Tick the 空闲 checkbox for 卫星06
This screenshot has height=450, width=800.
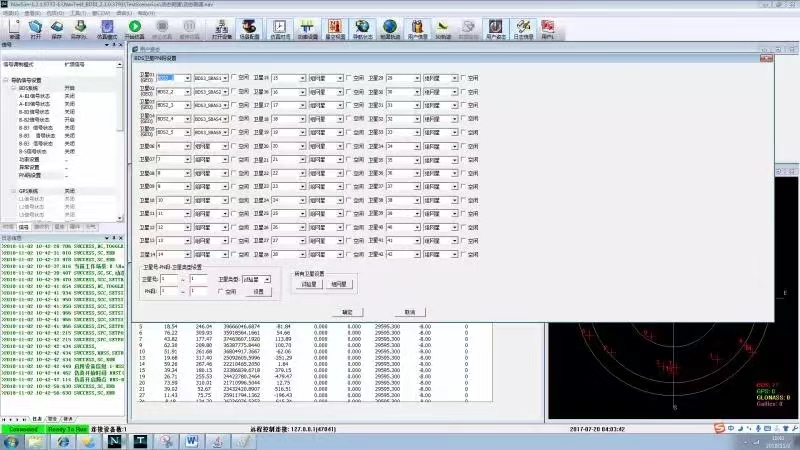234,146
